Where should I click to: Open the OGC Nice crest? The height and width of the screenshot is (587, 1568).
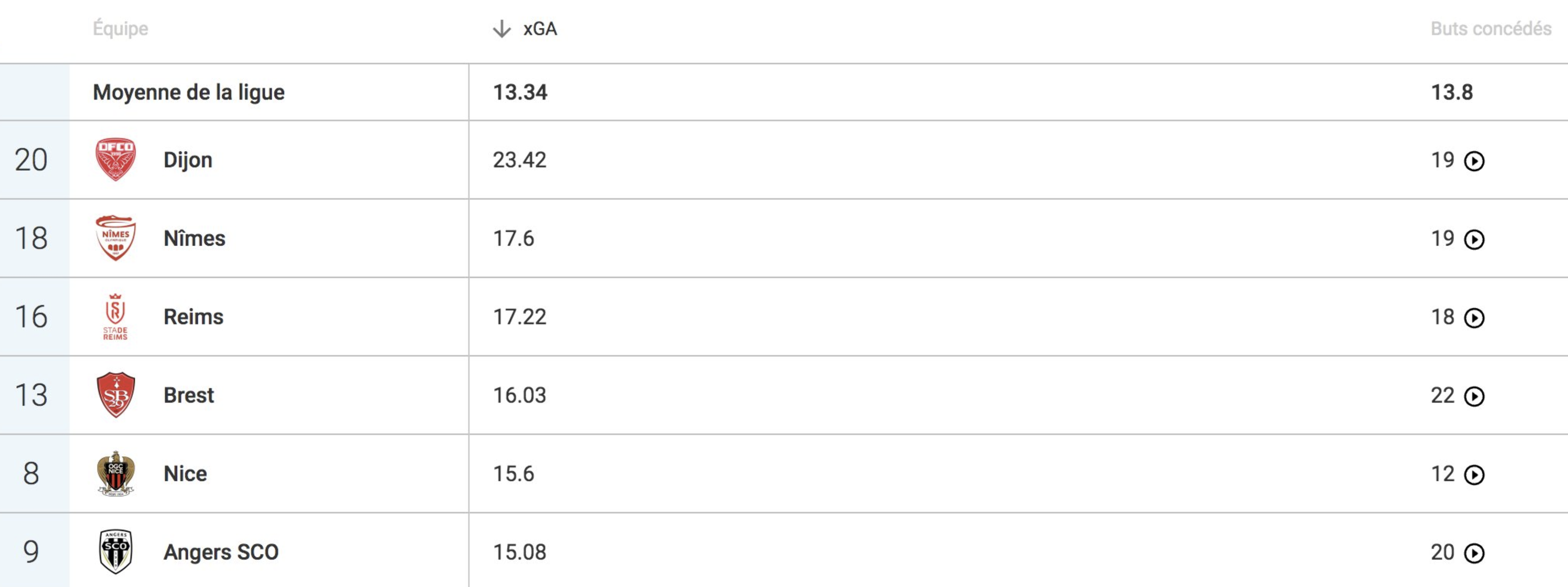[x=116, y=473]
